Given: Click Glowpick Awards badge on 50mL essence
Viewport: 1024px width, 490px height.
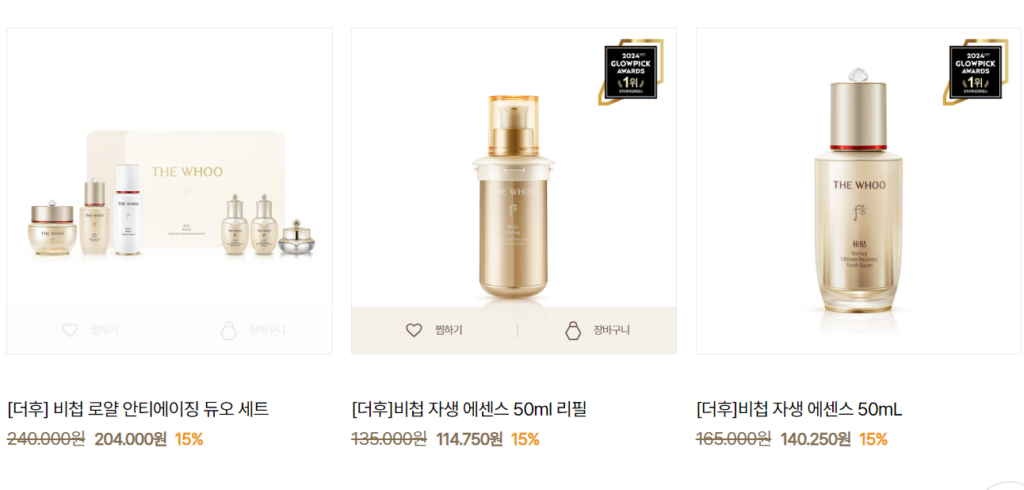Looking at the screenshot, I should 976,71.
